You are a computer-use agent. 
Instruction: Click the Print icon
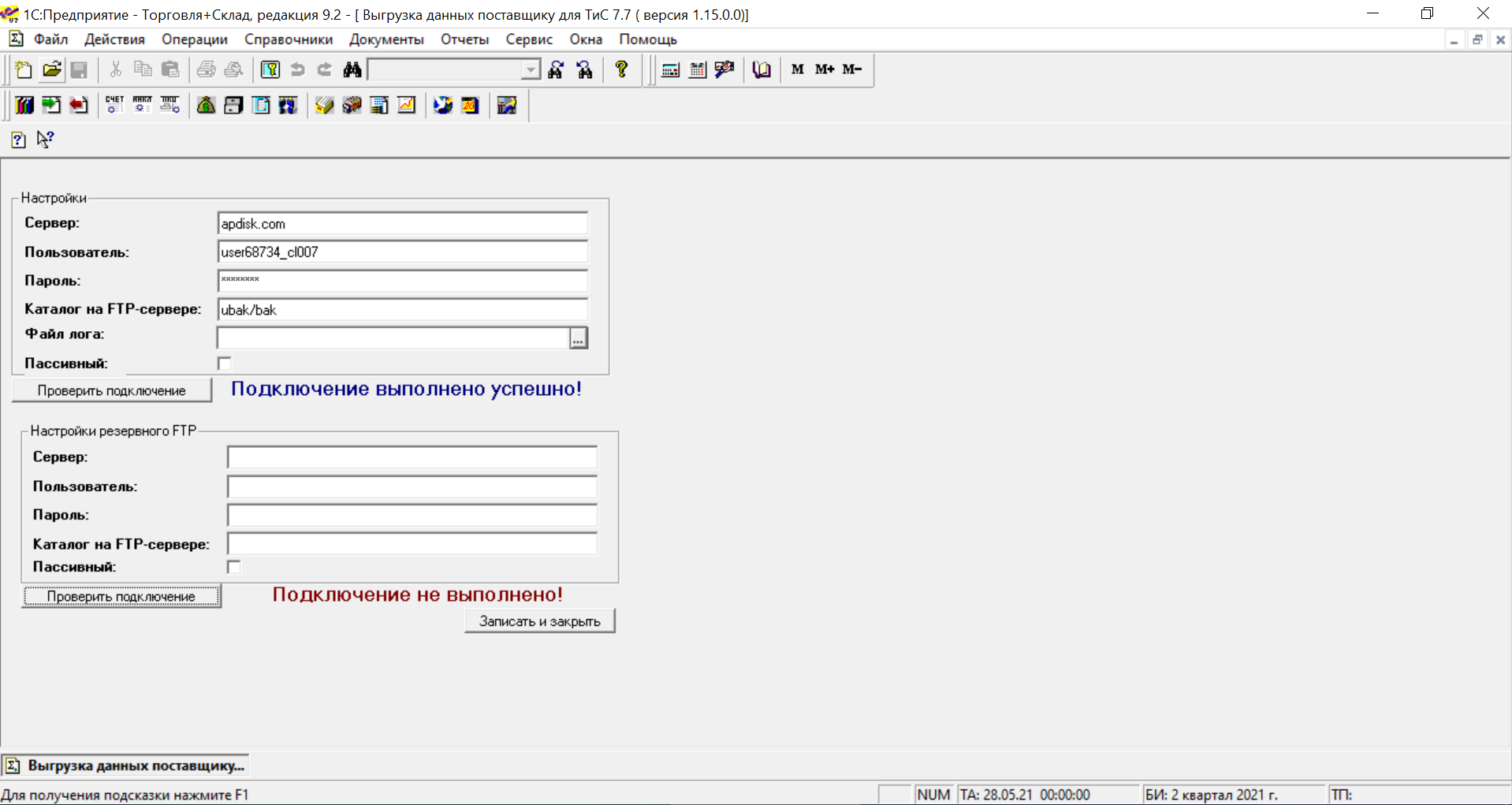(207, 69)
